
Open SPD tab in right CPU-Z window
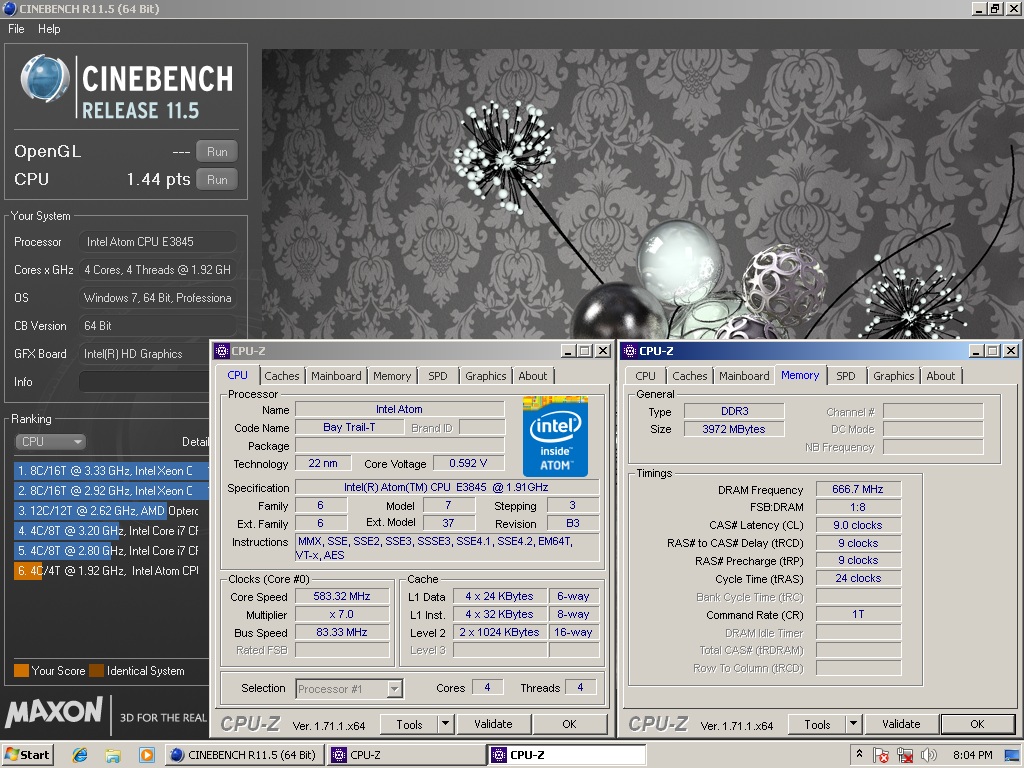point(846,376)
